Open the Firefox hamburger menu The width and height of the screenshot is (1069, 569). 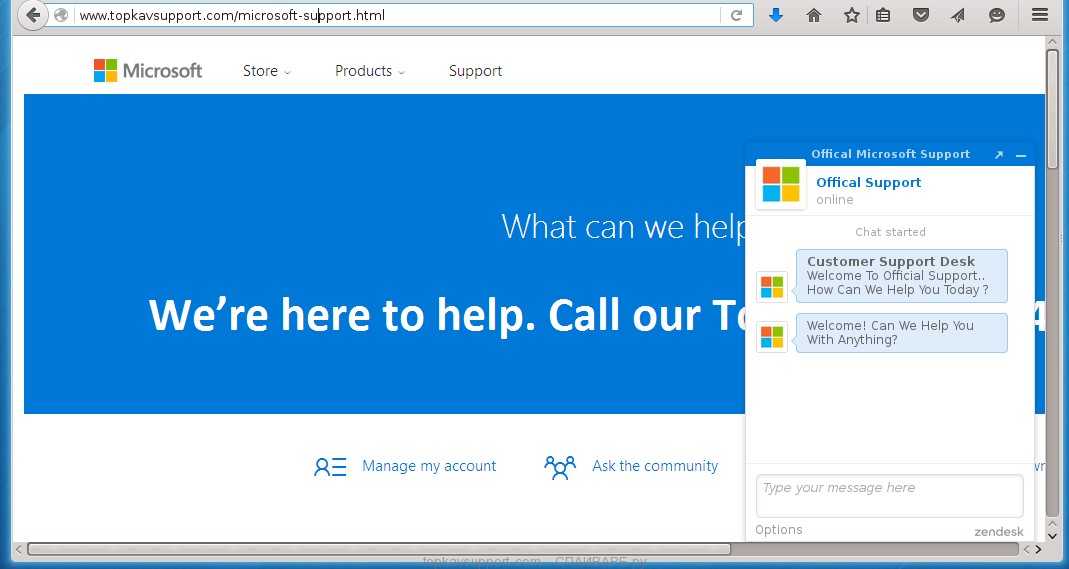click(1040, 15)
